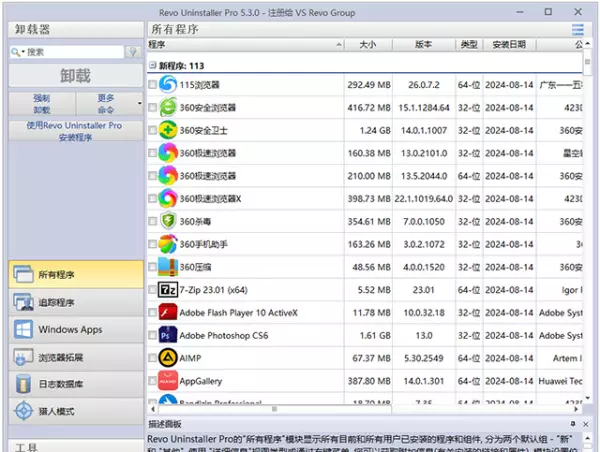Sort by 大小 column header
600x452 pixels.
(x=368, y=45)
